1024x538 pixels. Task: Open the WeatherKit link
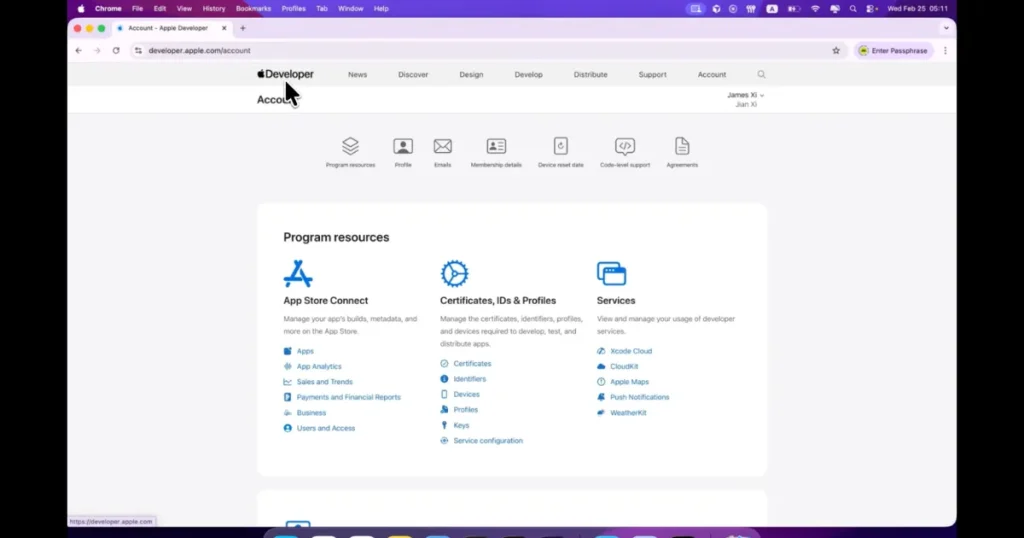(x=628, y=413)
